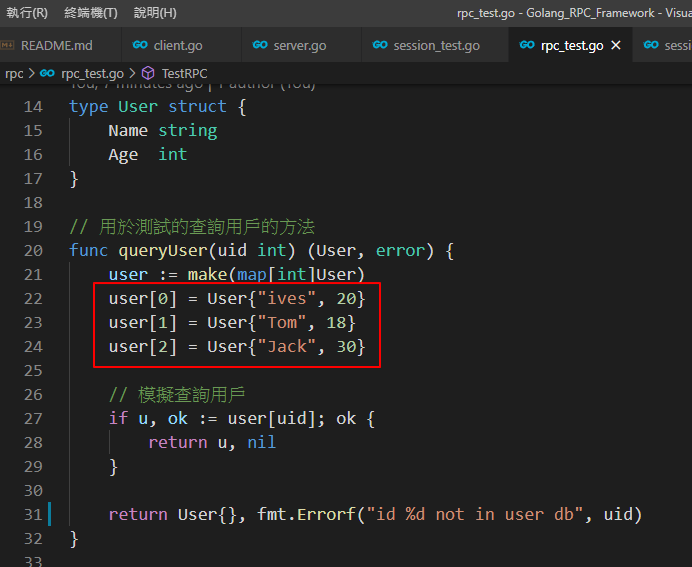
Task: Open the 終端機(T) menu
Action: 90,13
